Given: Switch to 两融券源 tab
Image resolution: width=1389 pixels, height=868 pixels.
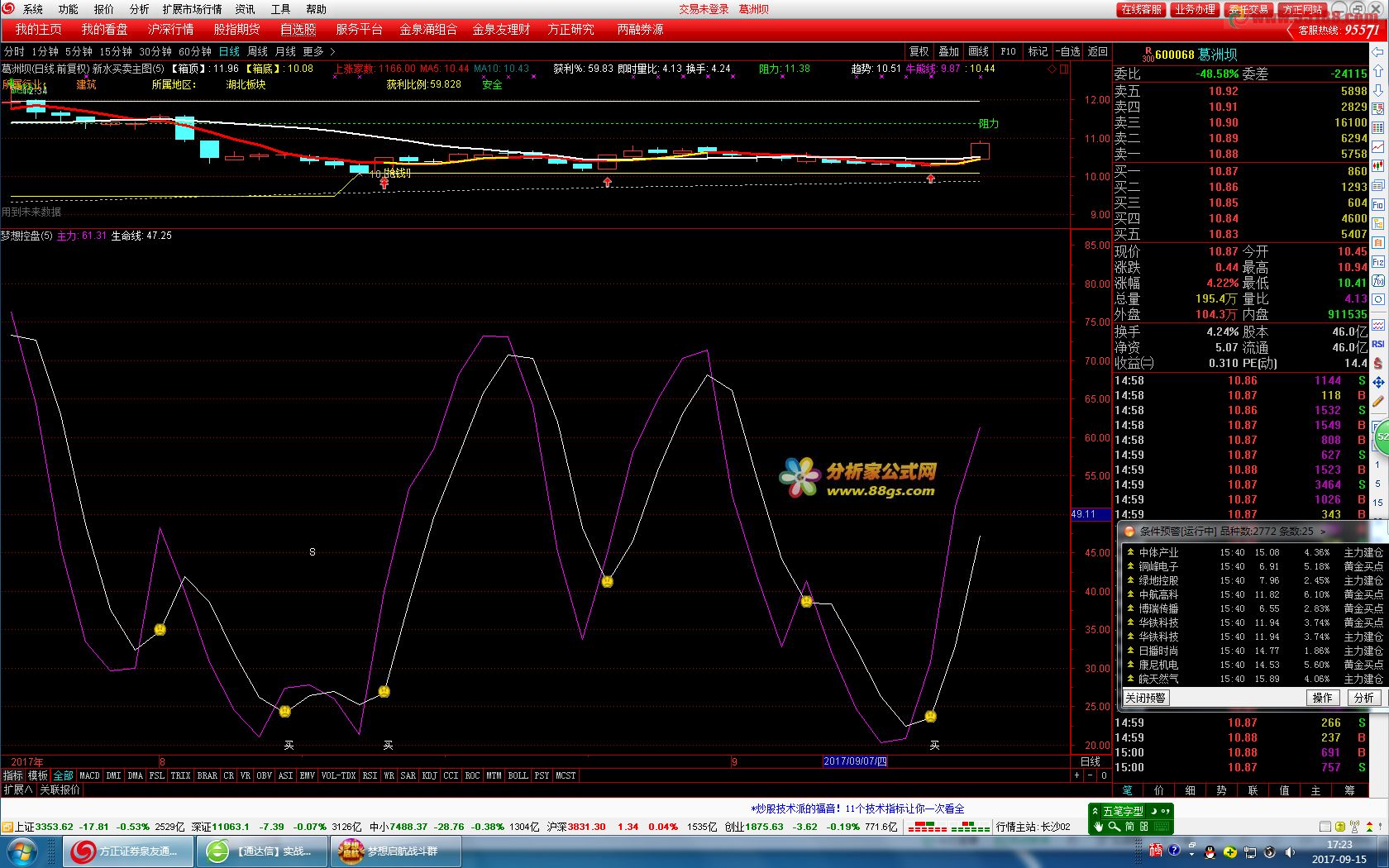Looking at the screenshot, I should point(640,29).
